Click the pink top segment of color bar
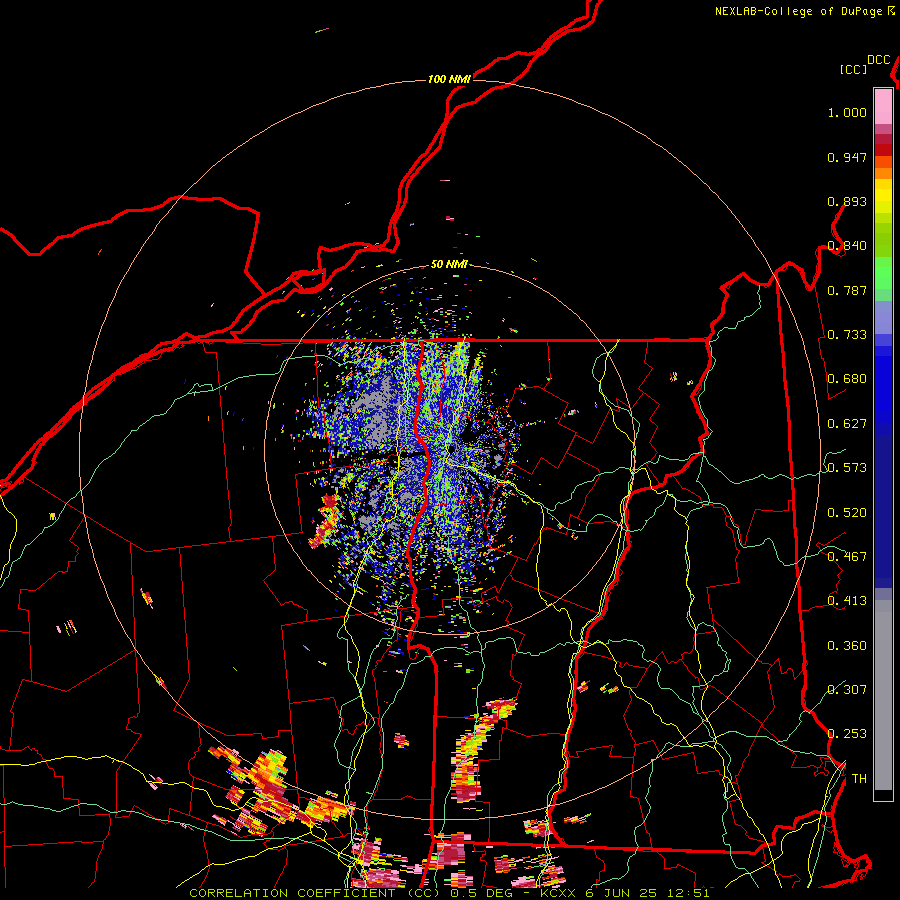Viewport: 900px width, 900px height. tap(883, 106)
